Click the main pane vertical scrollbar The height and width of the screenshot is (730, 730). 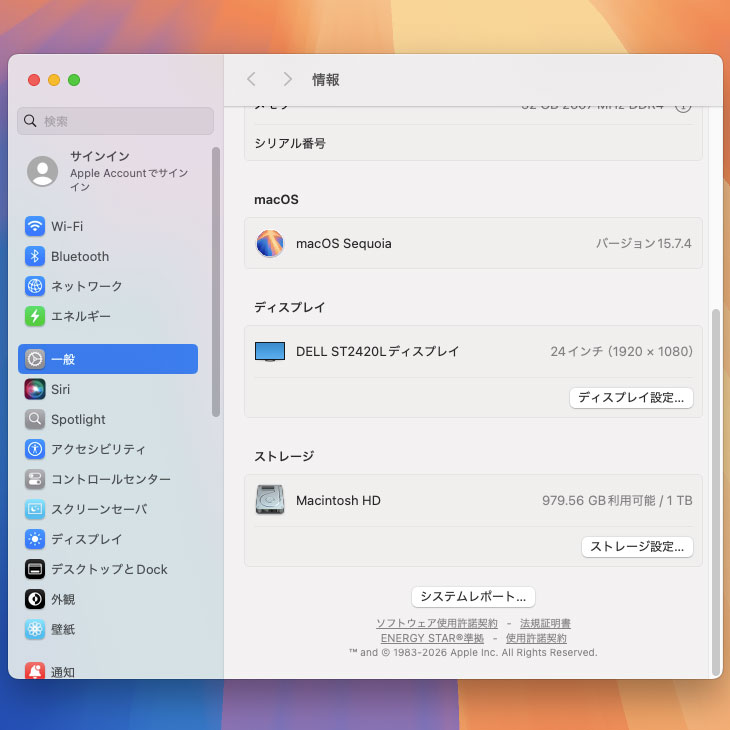click(715, 490)
